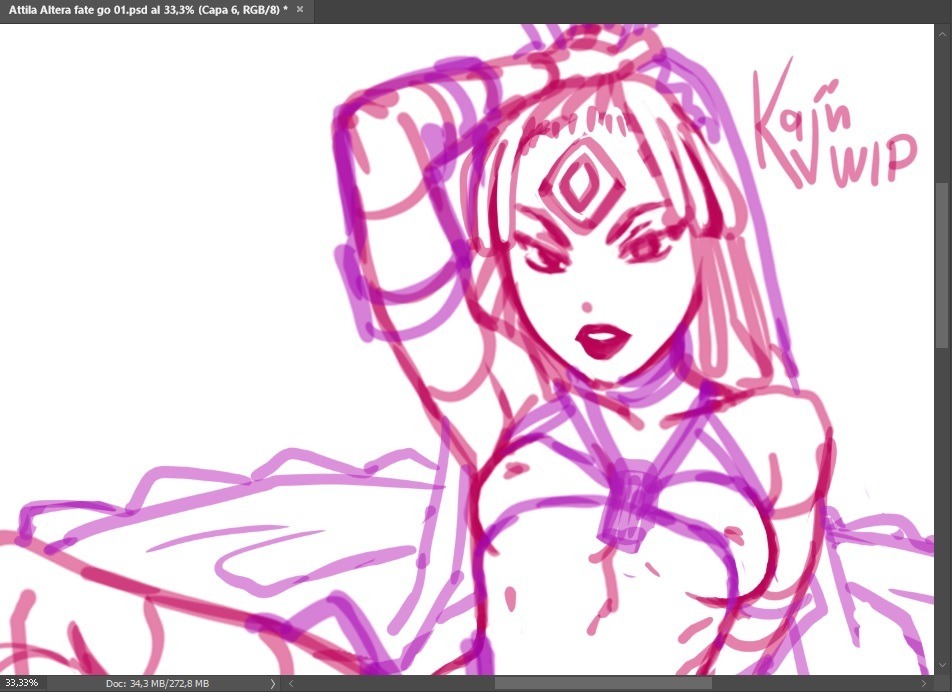The height and width of the screenshot is (692, 952).
Task: Click the vertical scrollbar thumb
Action: (942, 265)
